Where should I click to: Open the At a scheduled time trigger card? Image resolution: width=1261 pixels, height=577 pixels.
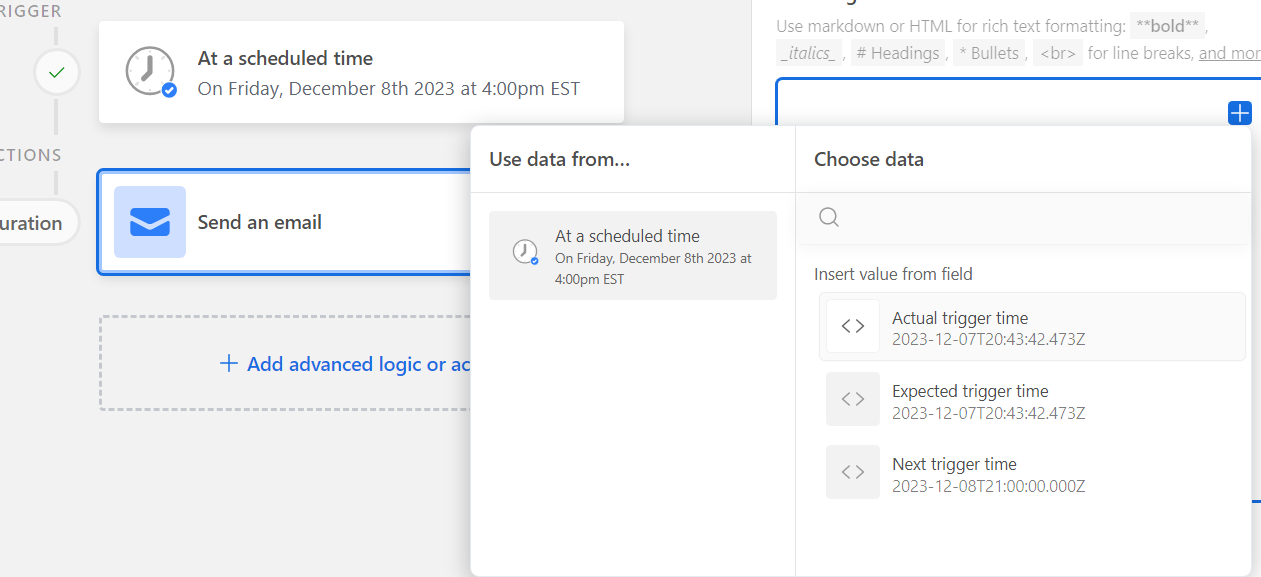361,72
